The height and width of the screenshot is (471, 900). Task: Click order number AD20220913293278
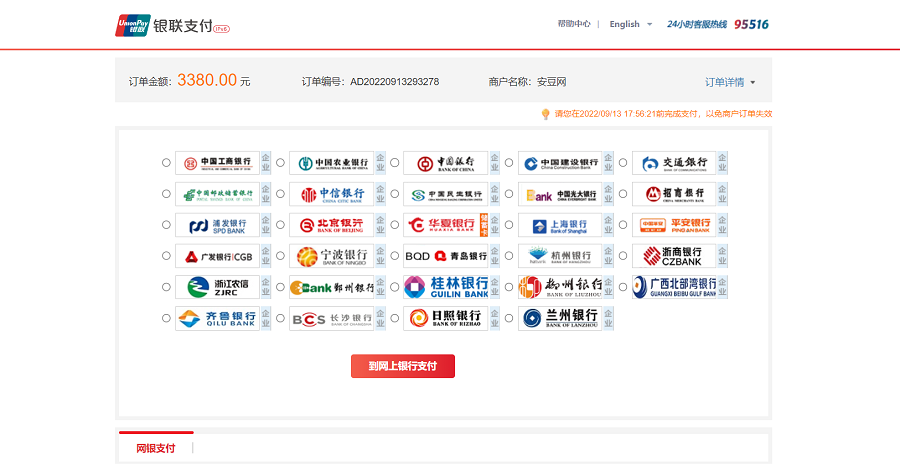pyautogui.click(x=394, y=81)
